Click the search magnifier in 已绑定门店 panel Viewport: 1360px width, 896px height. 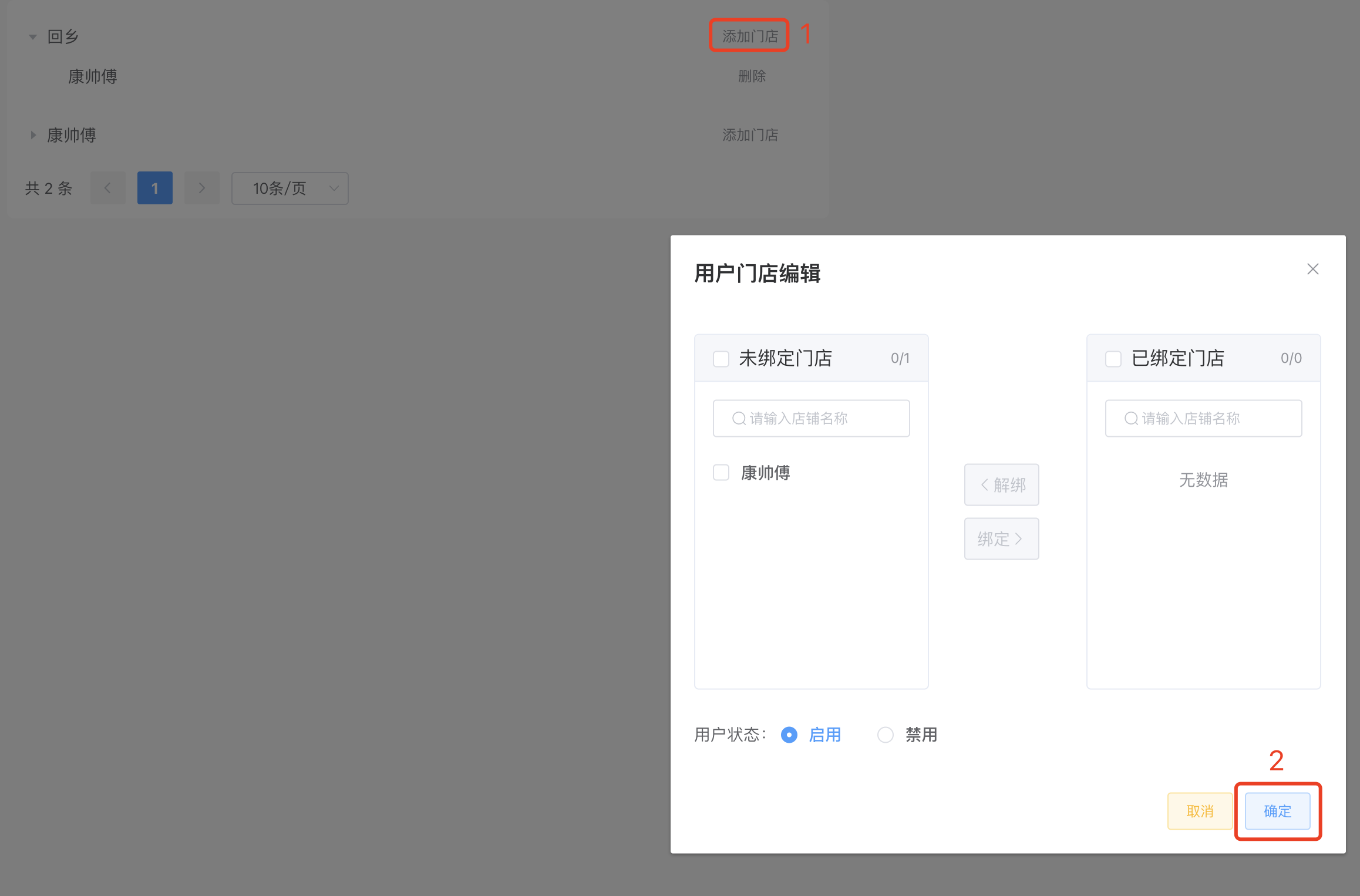pos(1130,418)
